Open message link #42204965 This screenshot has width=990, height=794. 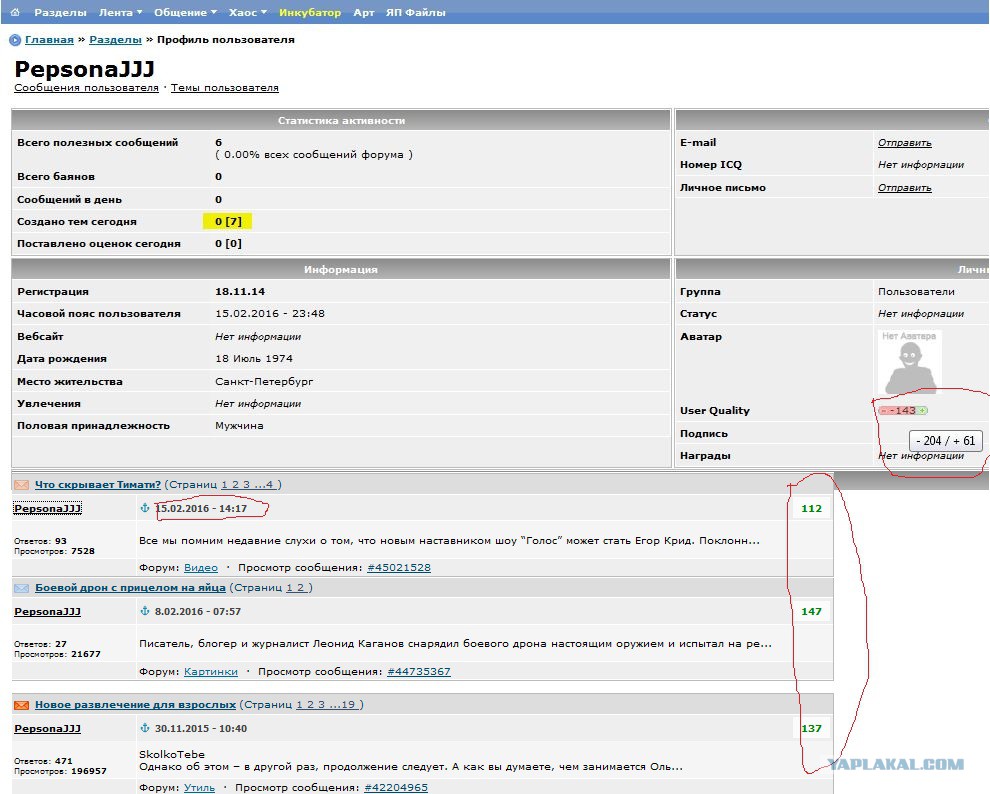396,788
